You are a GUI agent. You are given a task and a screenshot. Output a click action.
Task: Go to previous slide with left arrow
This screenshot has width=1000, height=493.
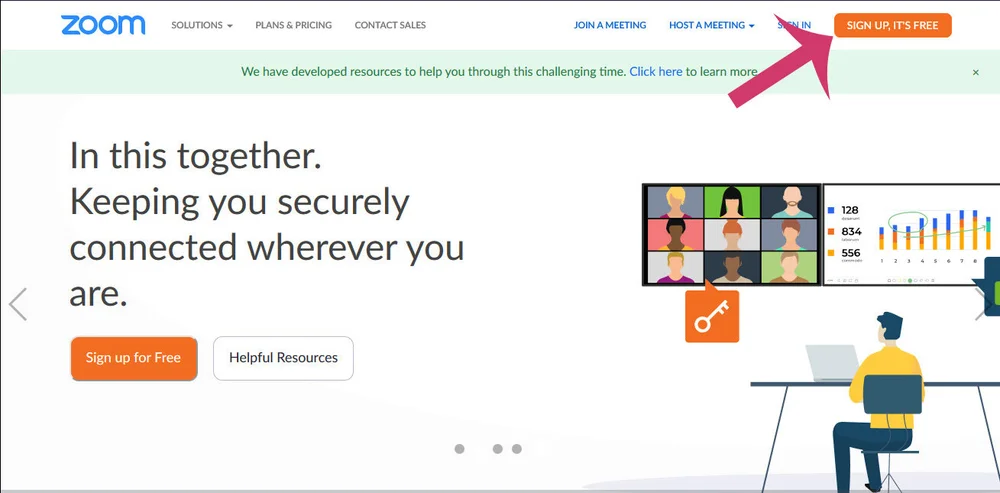pos(18,304)
